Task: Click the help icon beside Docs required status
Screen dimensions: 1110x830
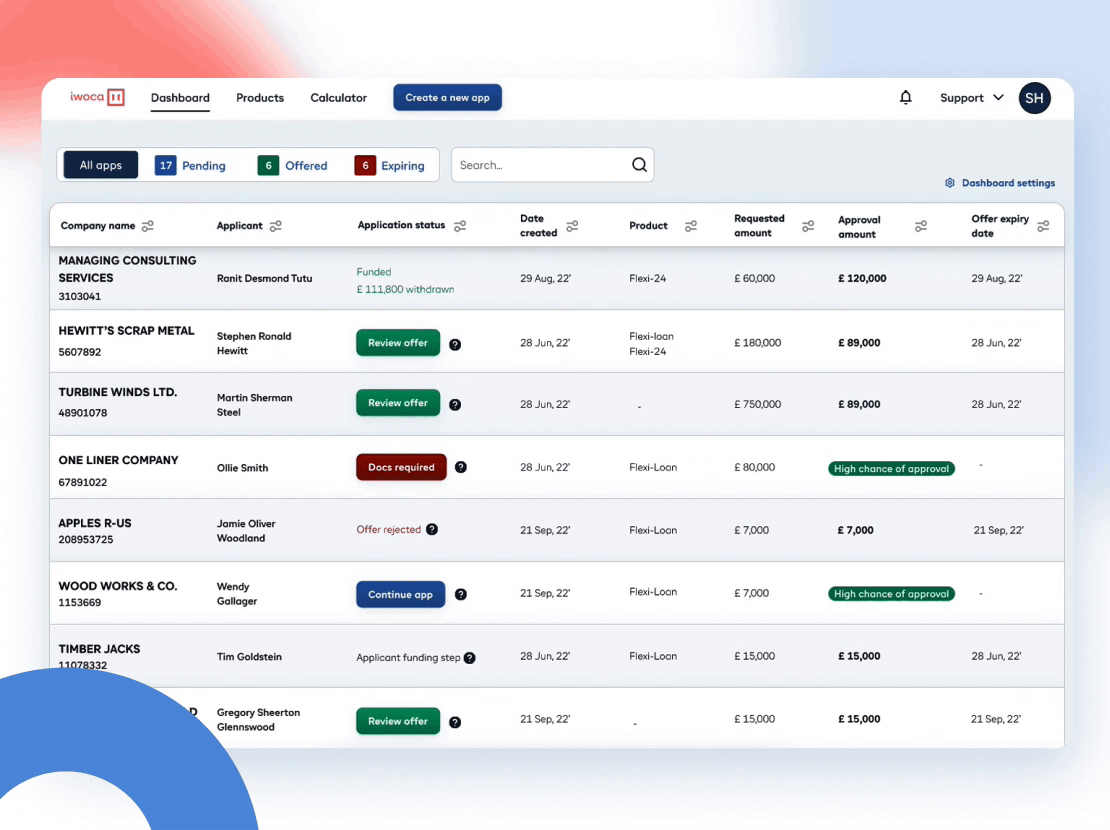Action: pos(461,466)
